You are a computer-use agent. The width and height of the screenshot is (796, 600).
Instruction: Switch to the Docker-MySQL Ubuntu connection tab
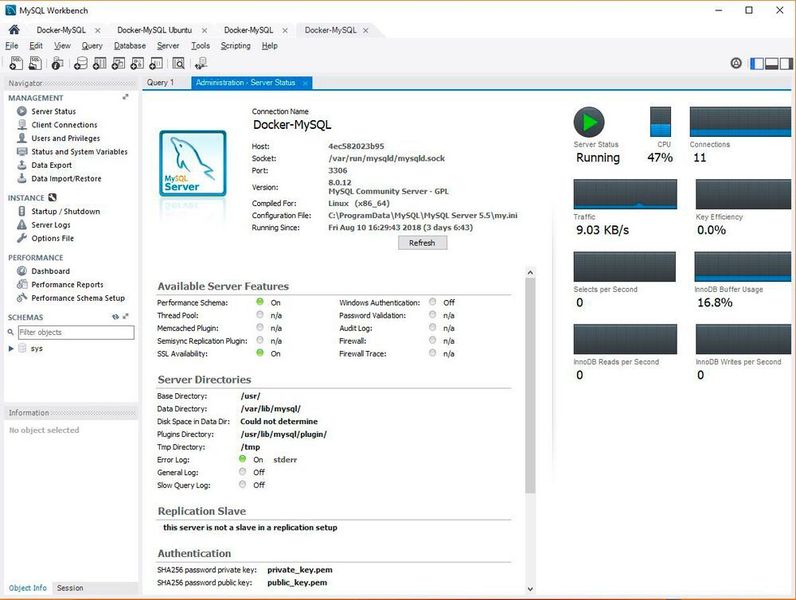click(154, 30)
